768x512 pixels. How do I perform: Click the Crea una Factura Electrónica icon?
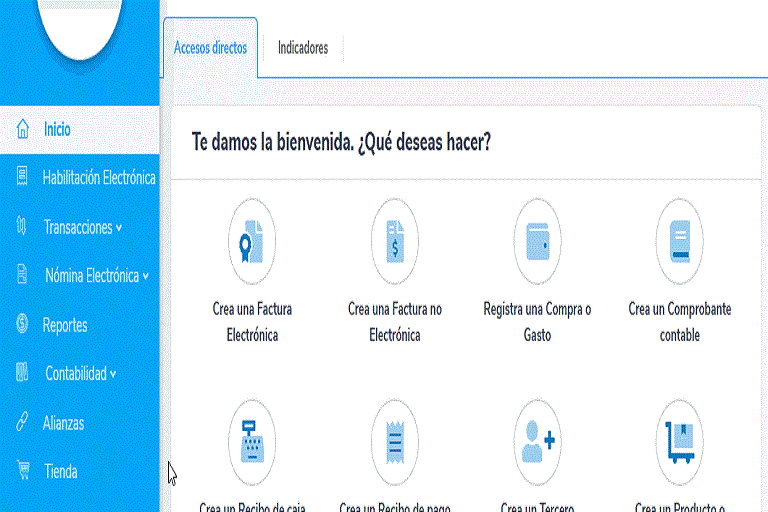click(251, 241)
